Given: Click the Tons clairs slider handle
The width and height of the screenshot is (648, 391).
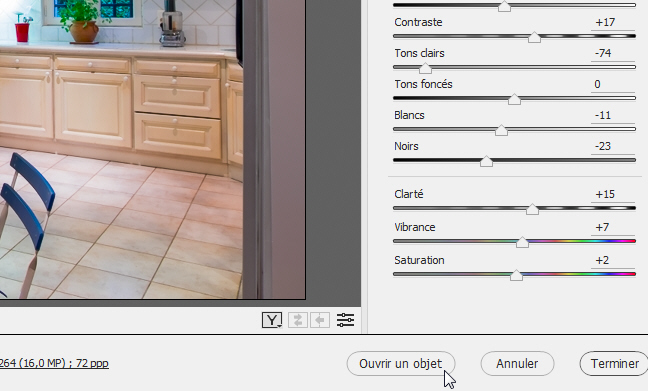Looking at the screenshot, I should (425, 68).
